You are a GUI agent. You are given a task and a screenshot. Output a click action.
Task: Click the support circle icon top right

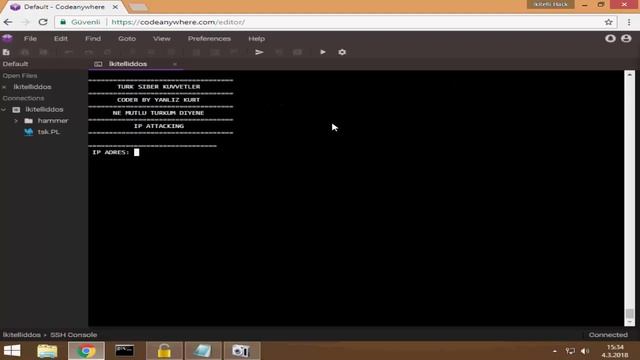(610, 38)
